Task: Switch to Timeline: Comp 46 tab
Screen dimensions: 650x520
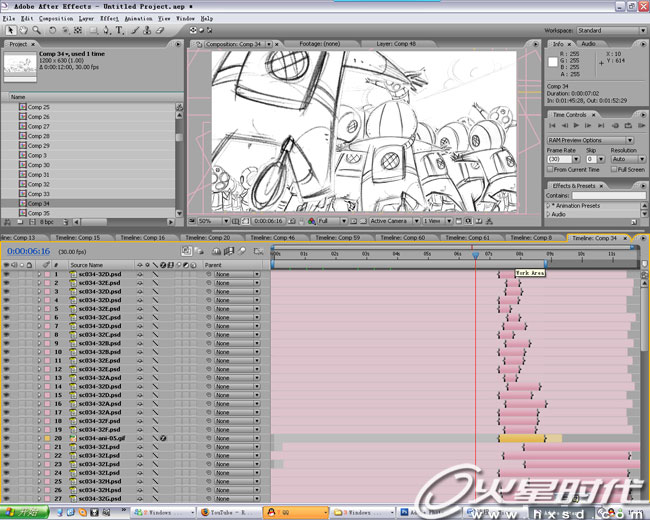Action: pos(273,238)
